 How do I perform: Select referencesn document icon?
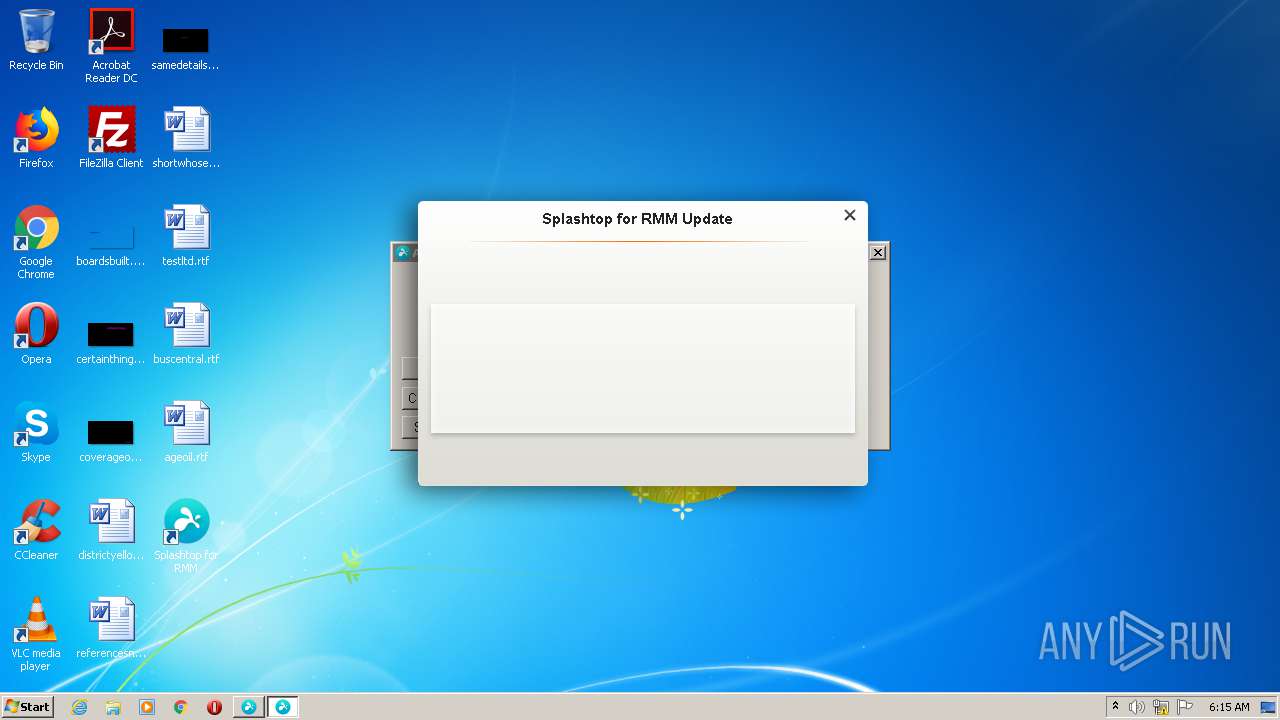tap(111, 628)
